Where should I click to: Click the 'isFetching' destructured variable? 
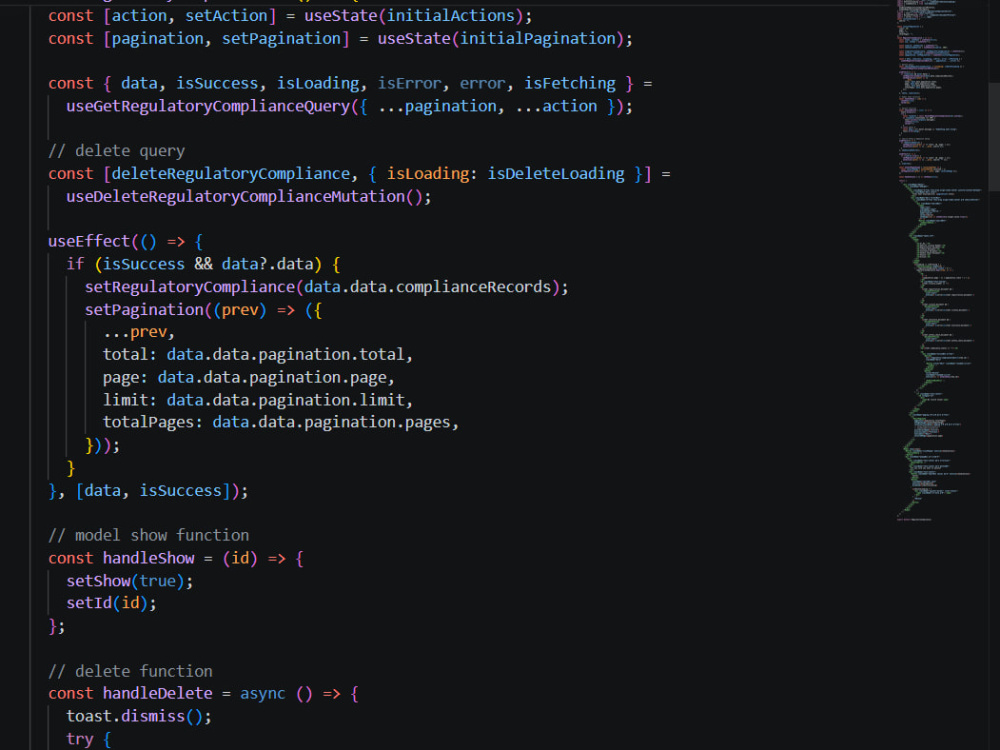pyautogui.click(x=570, y=84)
